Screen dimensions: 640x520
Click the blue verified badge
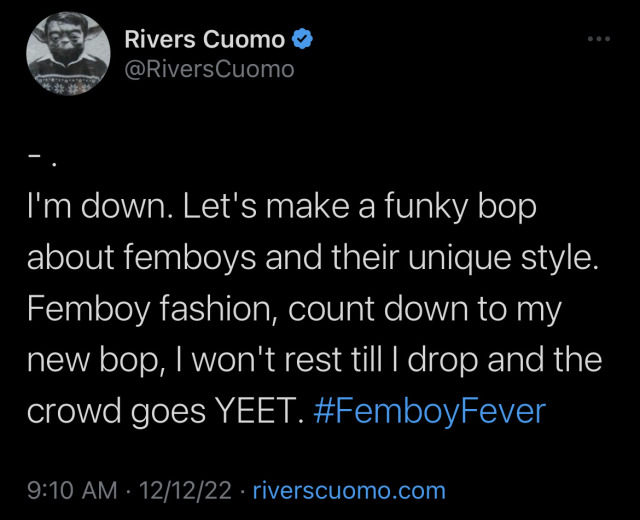[303, 40]
